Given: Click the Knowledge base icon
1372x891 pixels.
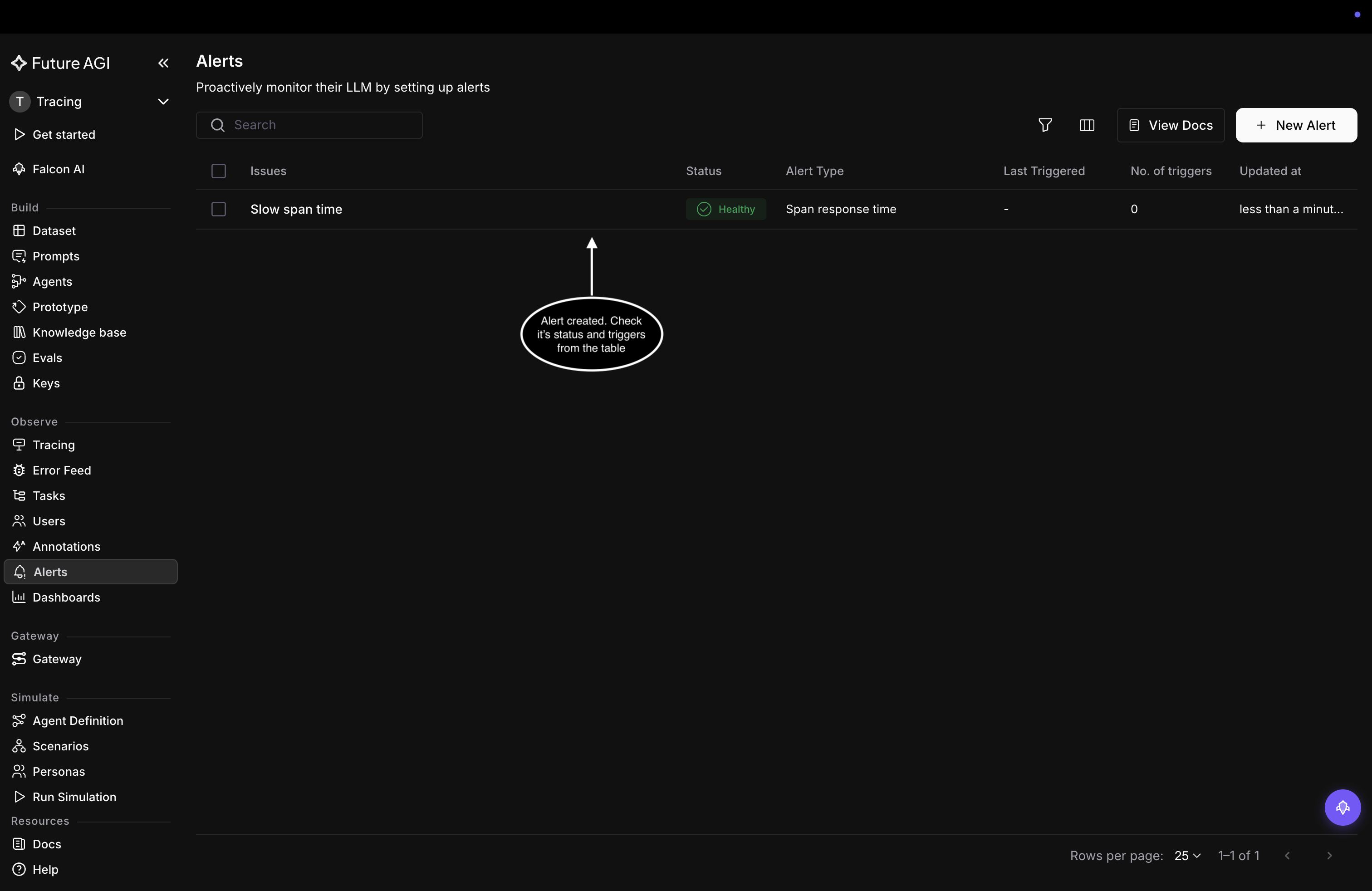Looking at the screenshot, I should (x=19, y=332).
